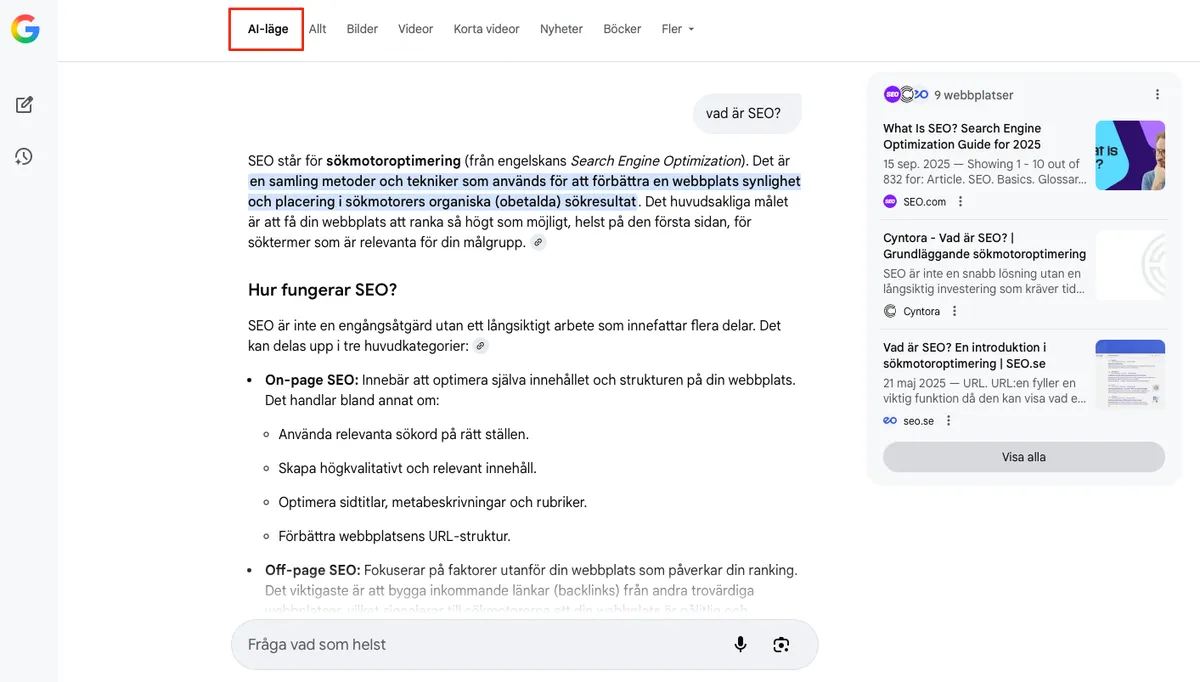Click the 'Visa alla' button
Image resolution: width=1200 pixels, height=682 pixels.
[x=1024, y=457]
